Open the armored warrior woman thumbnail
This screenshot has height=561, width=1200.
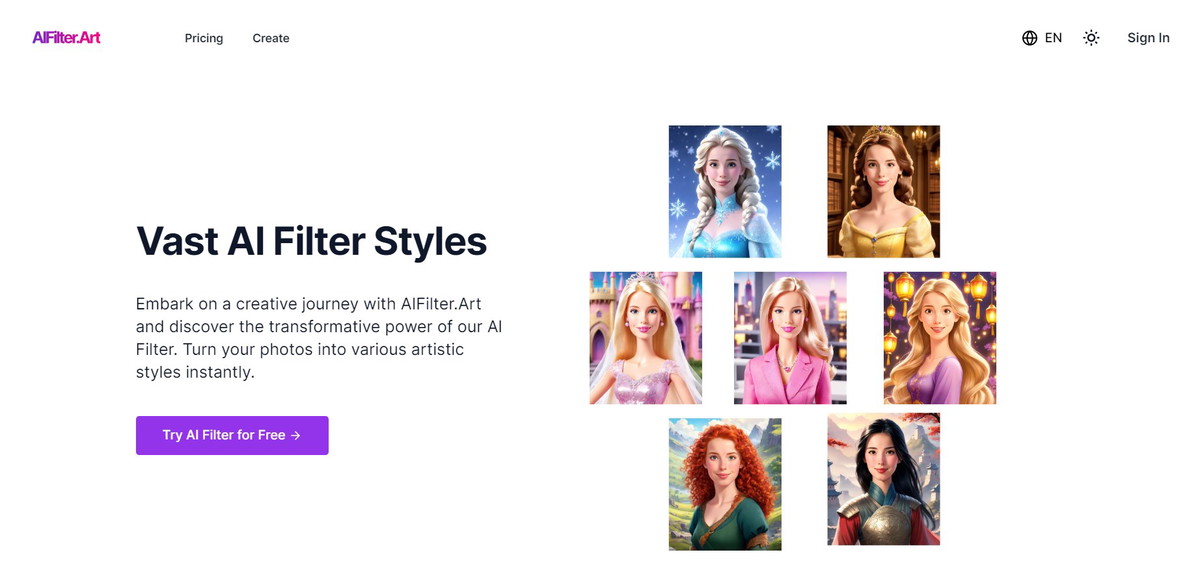coord(884,479)
